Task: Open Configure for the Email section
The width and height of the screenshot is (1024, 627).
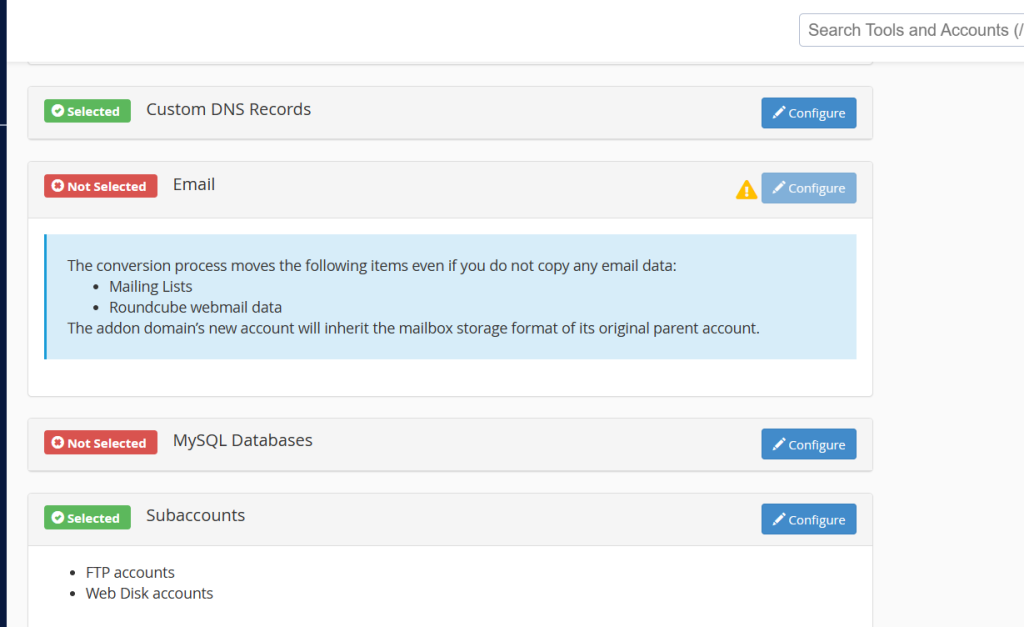Action: click(x=808, y=188)
